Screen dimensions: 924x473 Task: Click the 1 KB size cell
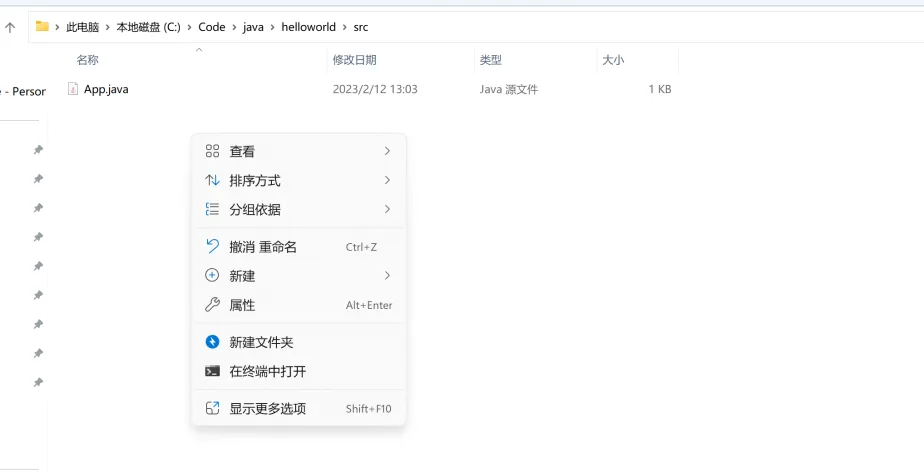click(660, 90)
